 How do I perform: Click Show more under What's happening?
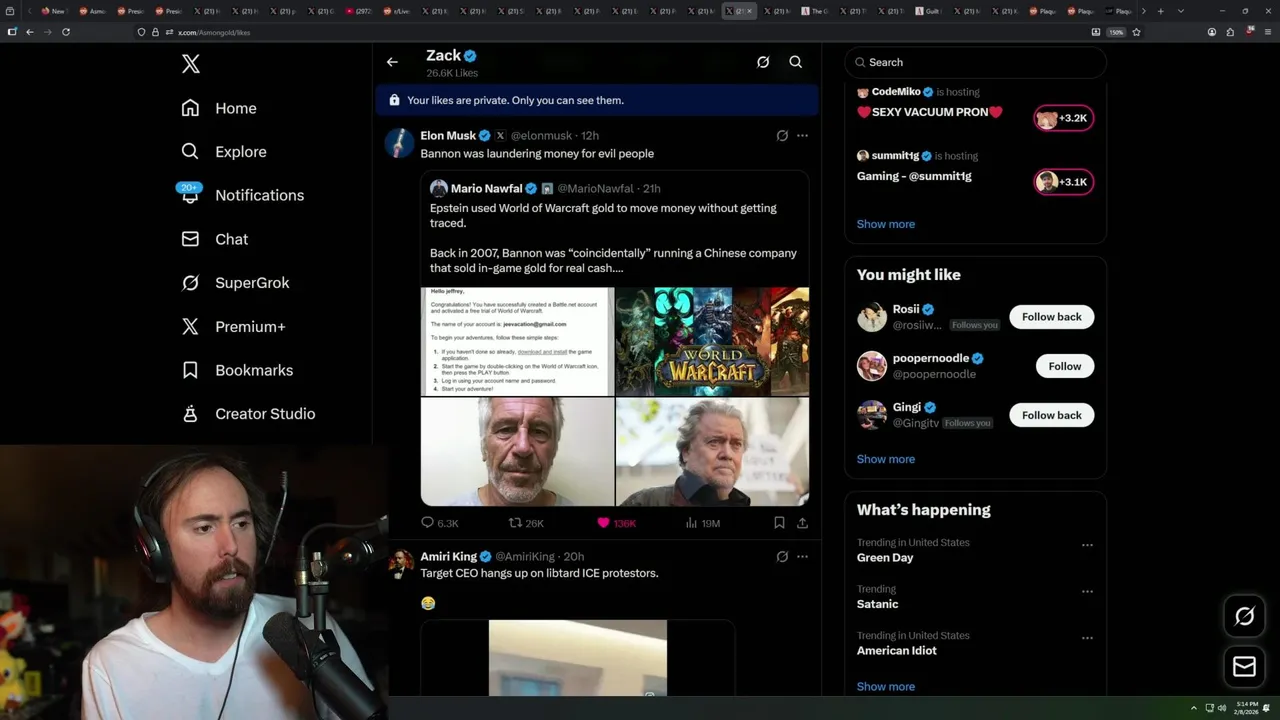pos(885,687)
